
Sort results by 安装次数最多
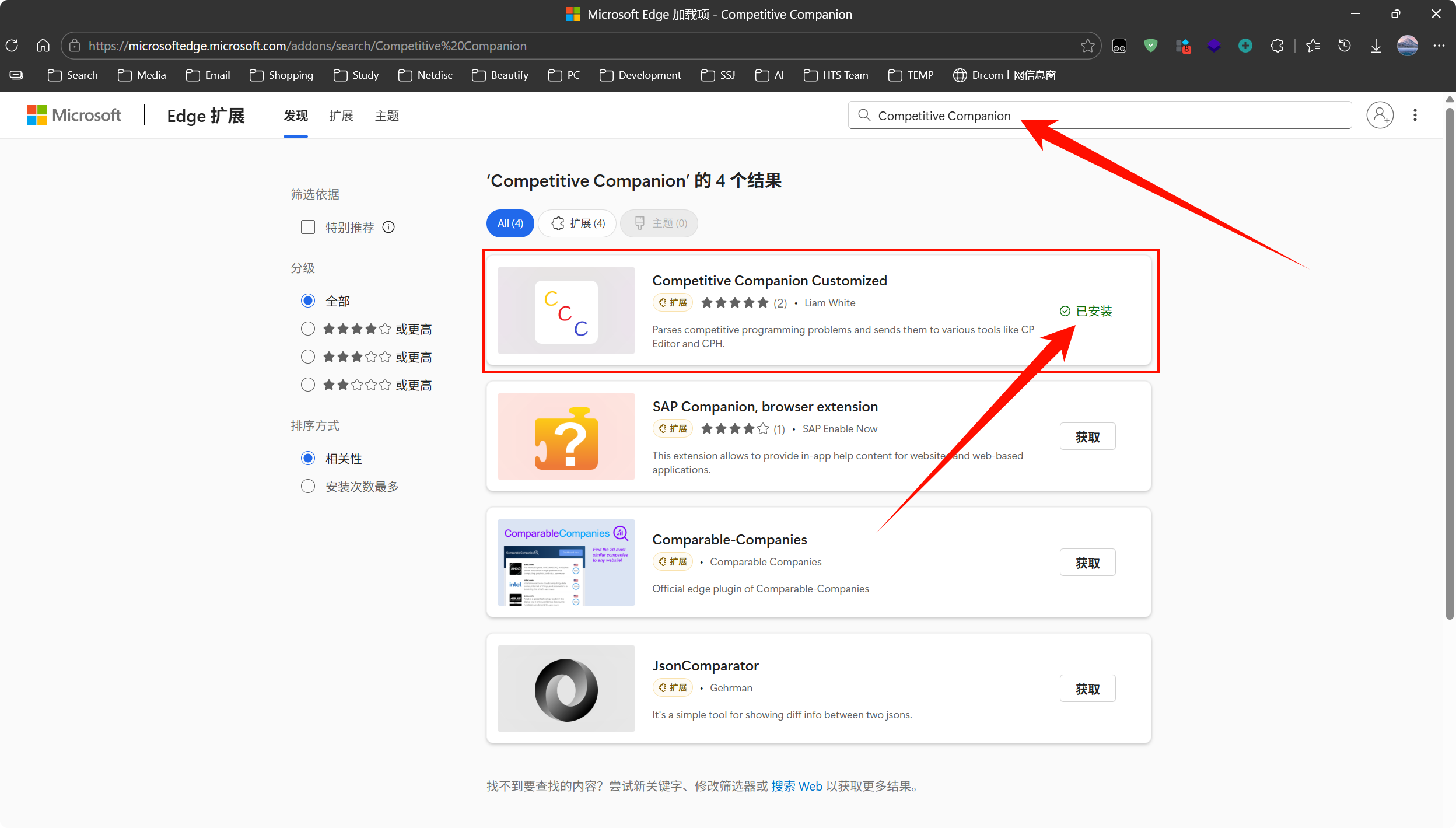point(308,486)
